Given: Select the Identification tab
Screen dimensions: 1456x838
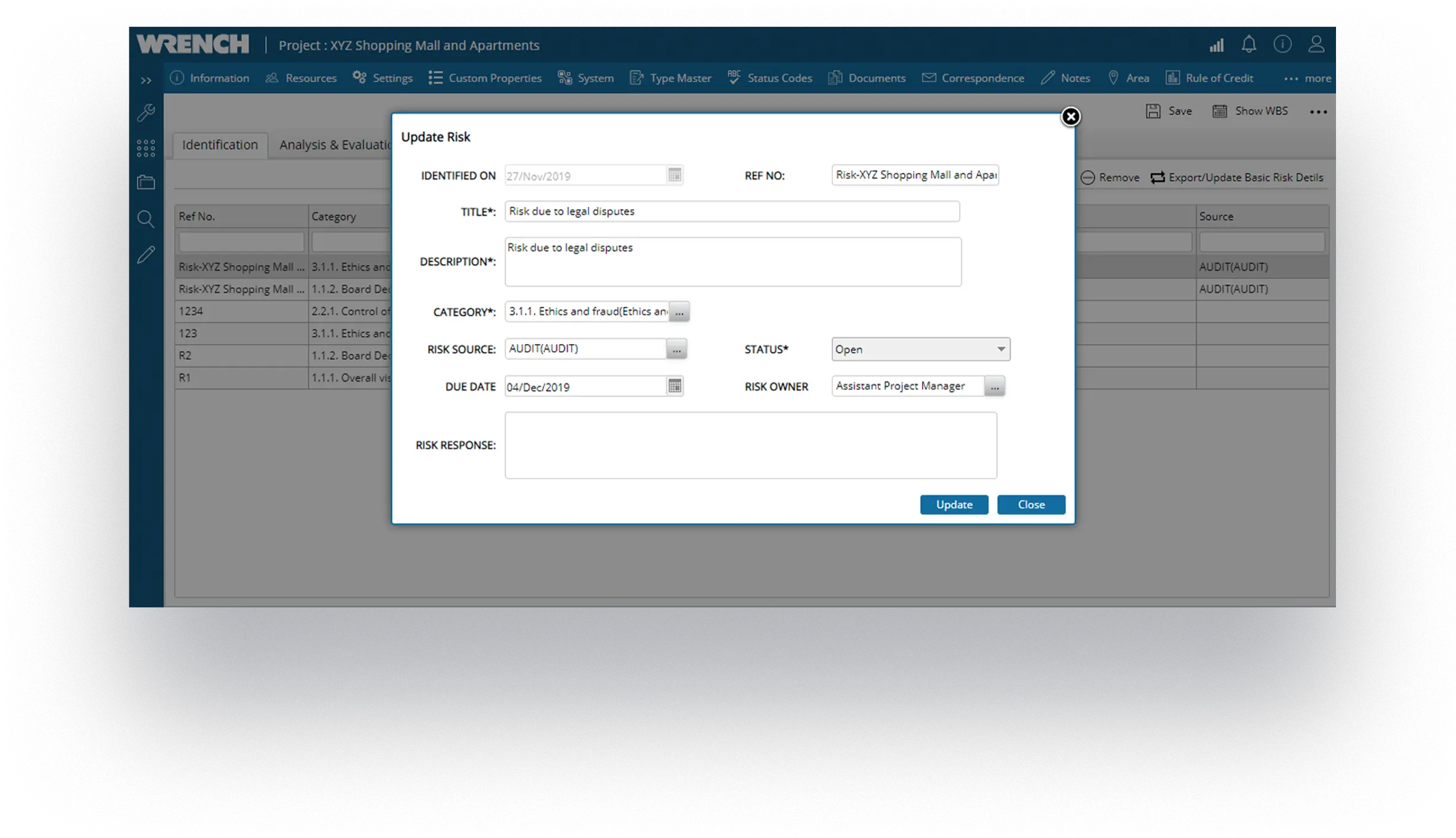Looking at the screenshot, I should [x=219, y=144].
